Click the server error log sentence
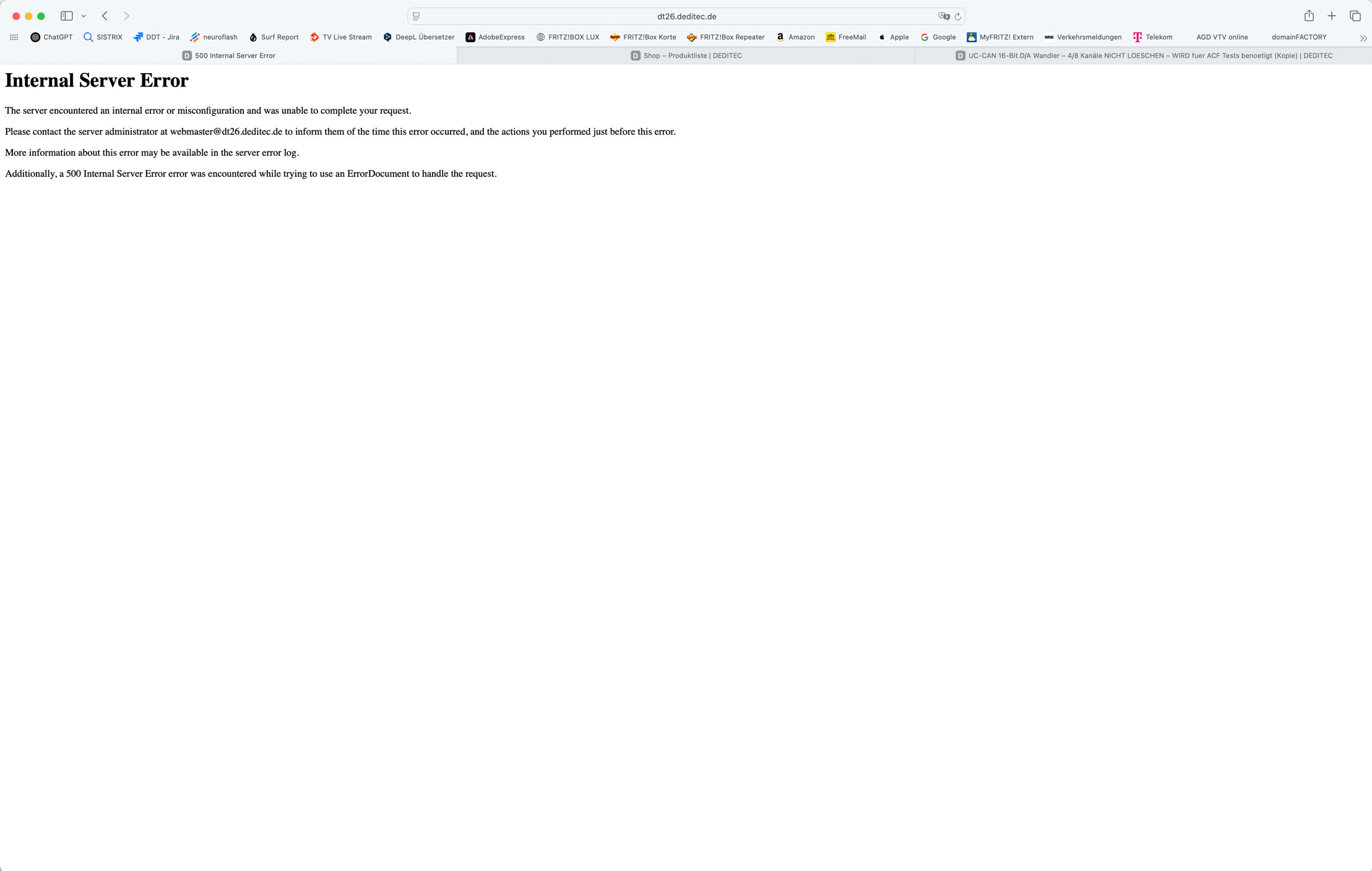 click(152, 153)
